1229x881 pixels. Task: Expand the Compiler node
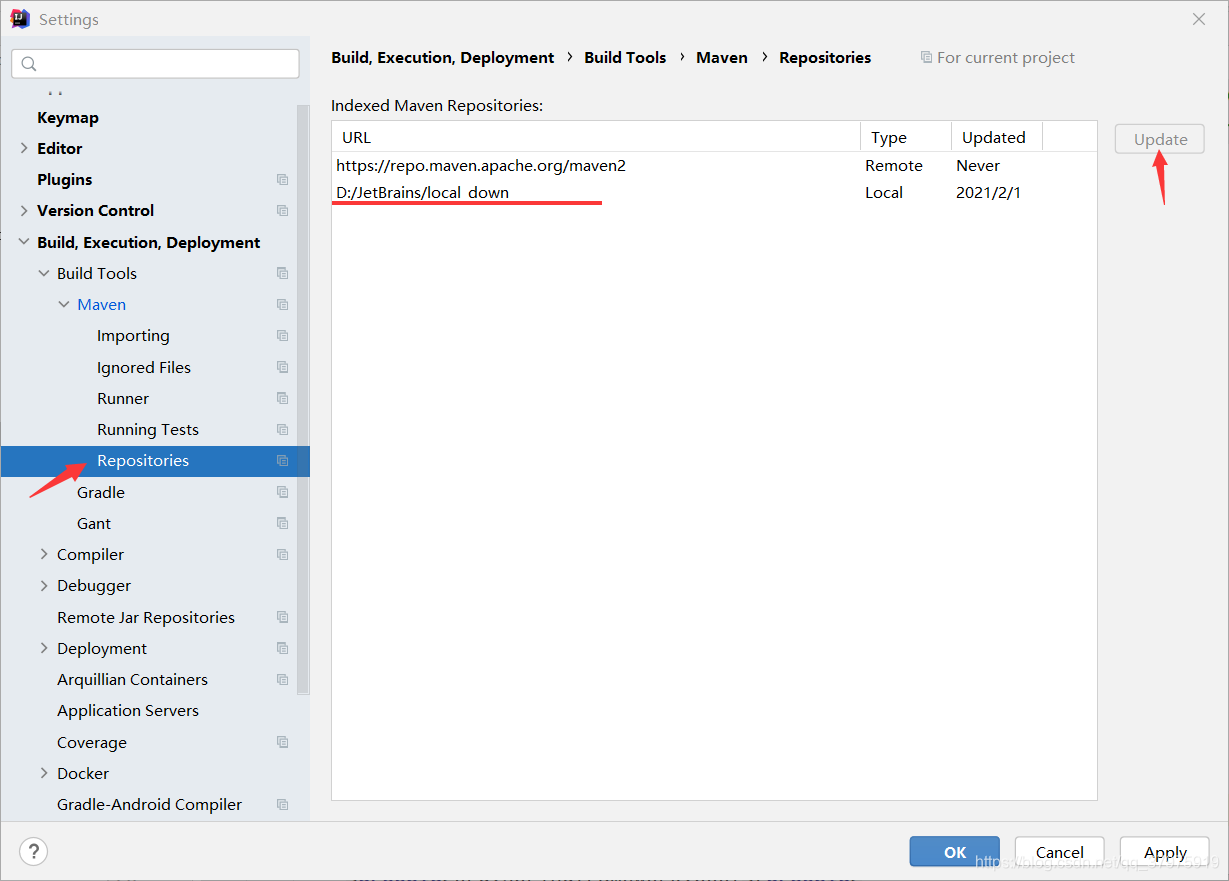[44, 555]
